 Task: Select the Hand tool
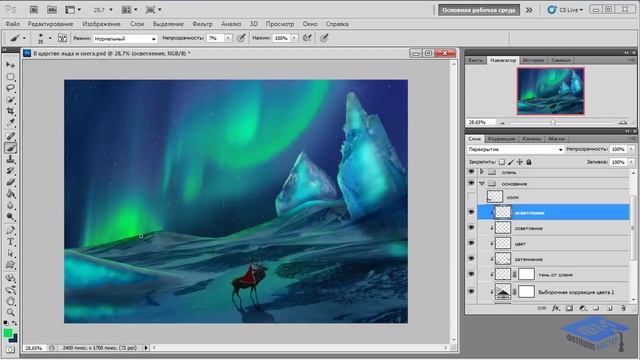[x=11, y=301]
